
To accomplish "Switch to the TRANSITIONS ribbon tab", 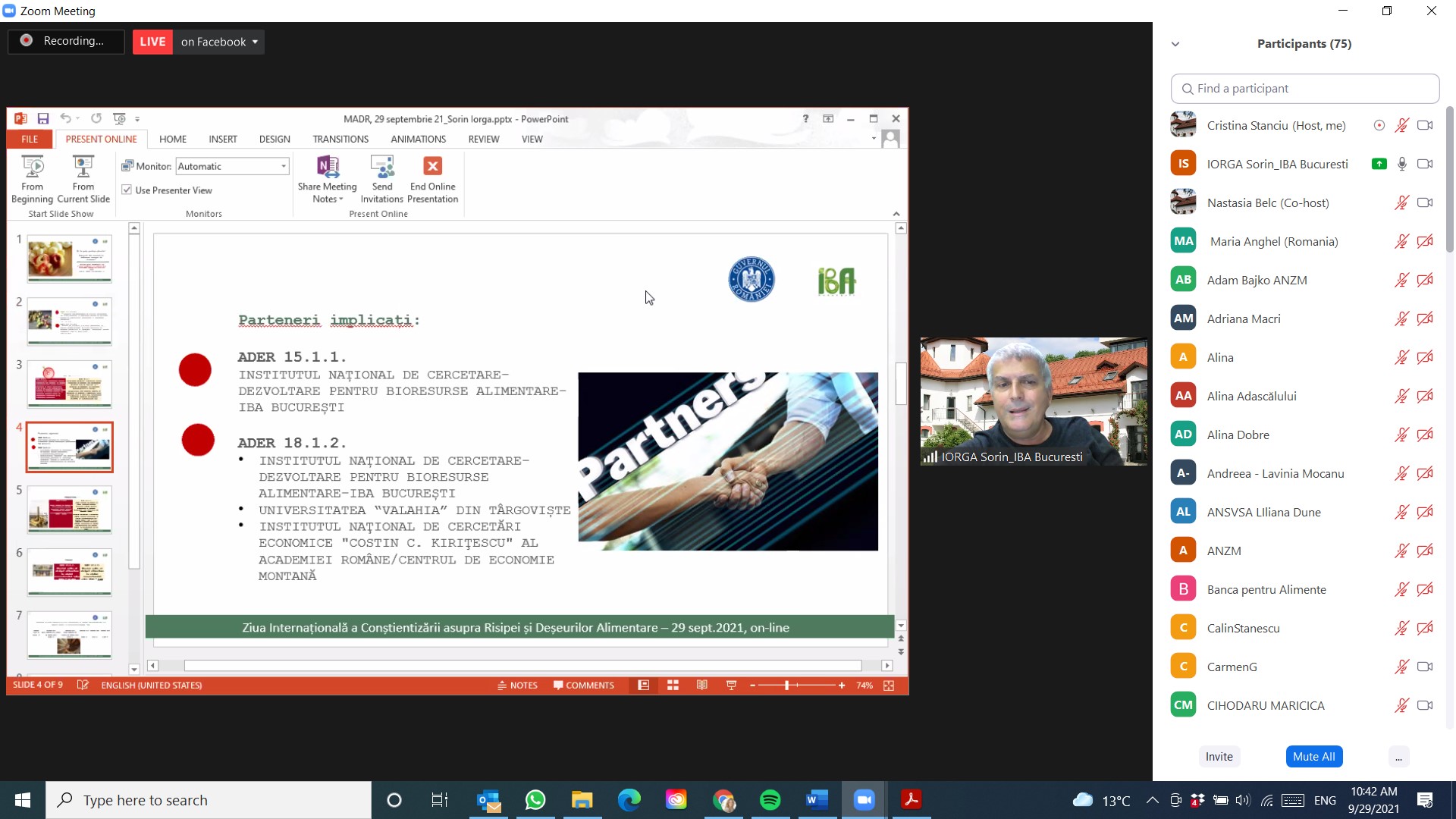I will tap(340, 140).
